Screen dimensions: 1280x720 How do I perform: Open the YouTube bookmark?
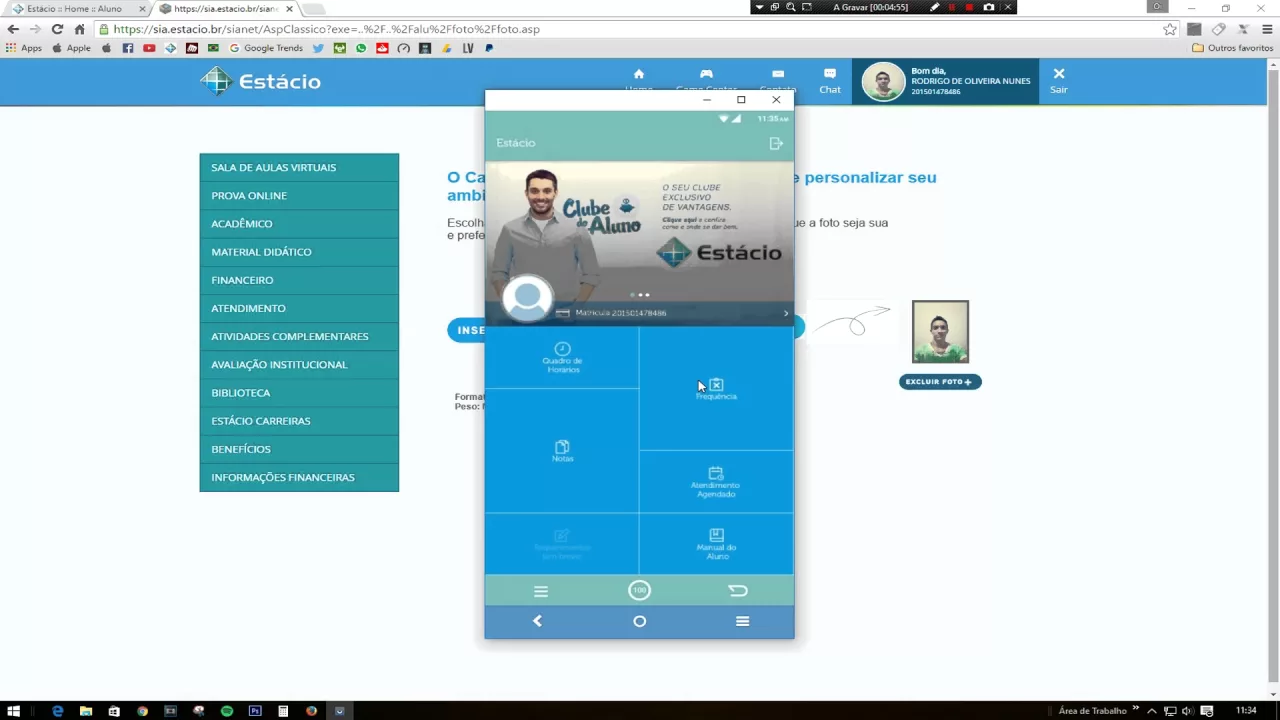coord(149,48)
